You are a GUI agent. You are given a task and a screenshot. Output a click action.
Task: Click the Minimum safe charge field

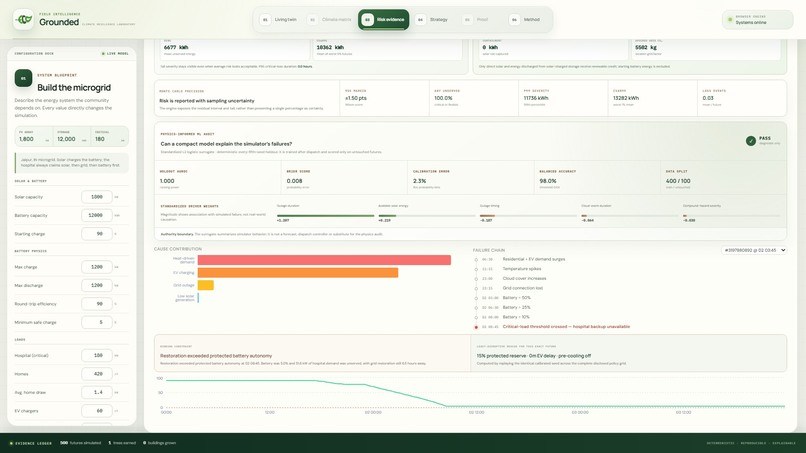(x=97, y=322)
